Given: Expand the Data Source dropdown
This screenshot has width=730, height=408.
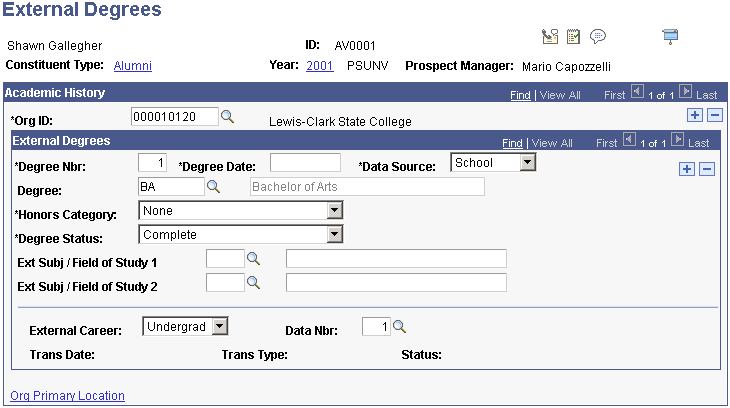Looking at the screenshot, I should [527, 163].
